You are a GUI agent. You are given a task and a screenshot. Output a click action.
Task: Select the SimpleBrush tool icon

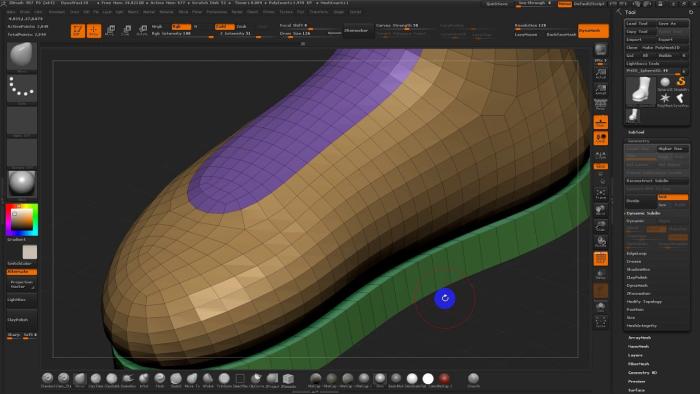(x=680, y=83)
